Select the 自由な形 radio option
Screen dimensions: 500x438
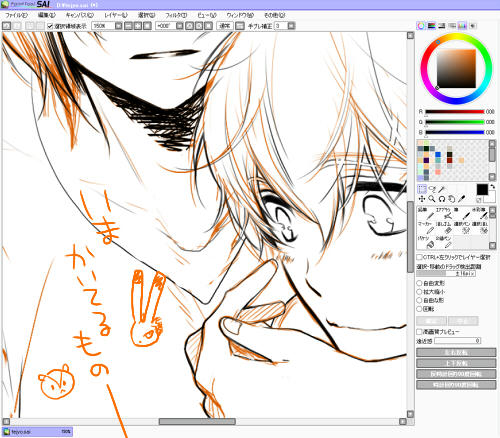420,300
